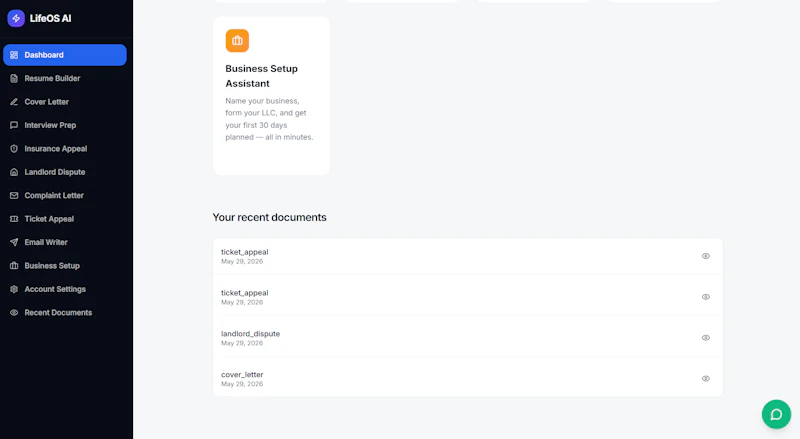Click the Cover Letter pen icon

pos(14,102)
